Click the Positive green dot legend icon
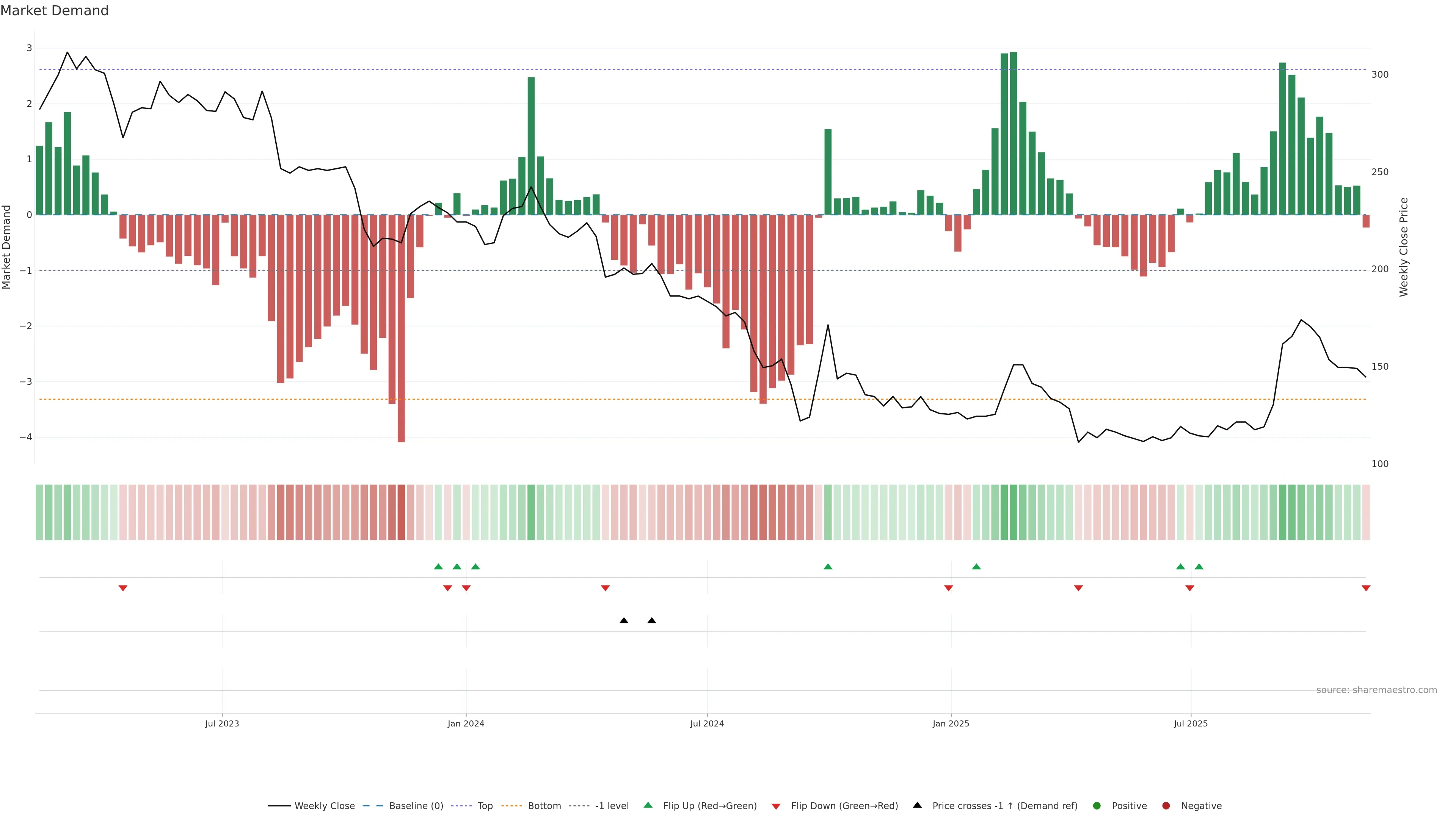This screenshot has width=1456, height=819. click(x=1097, y=805)
